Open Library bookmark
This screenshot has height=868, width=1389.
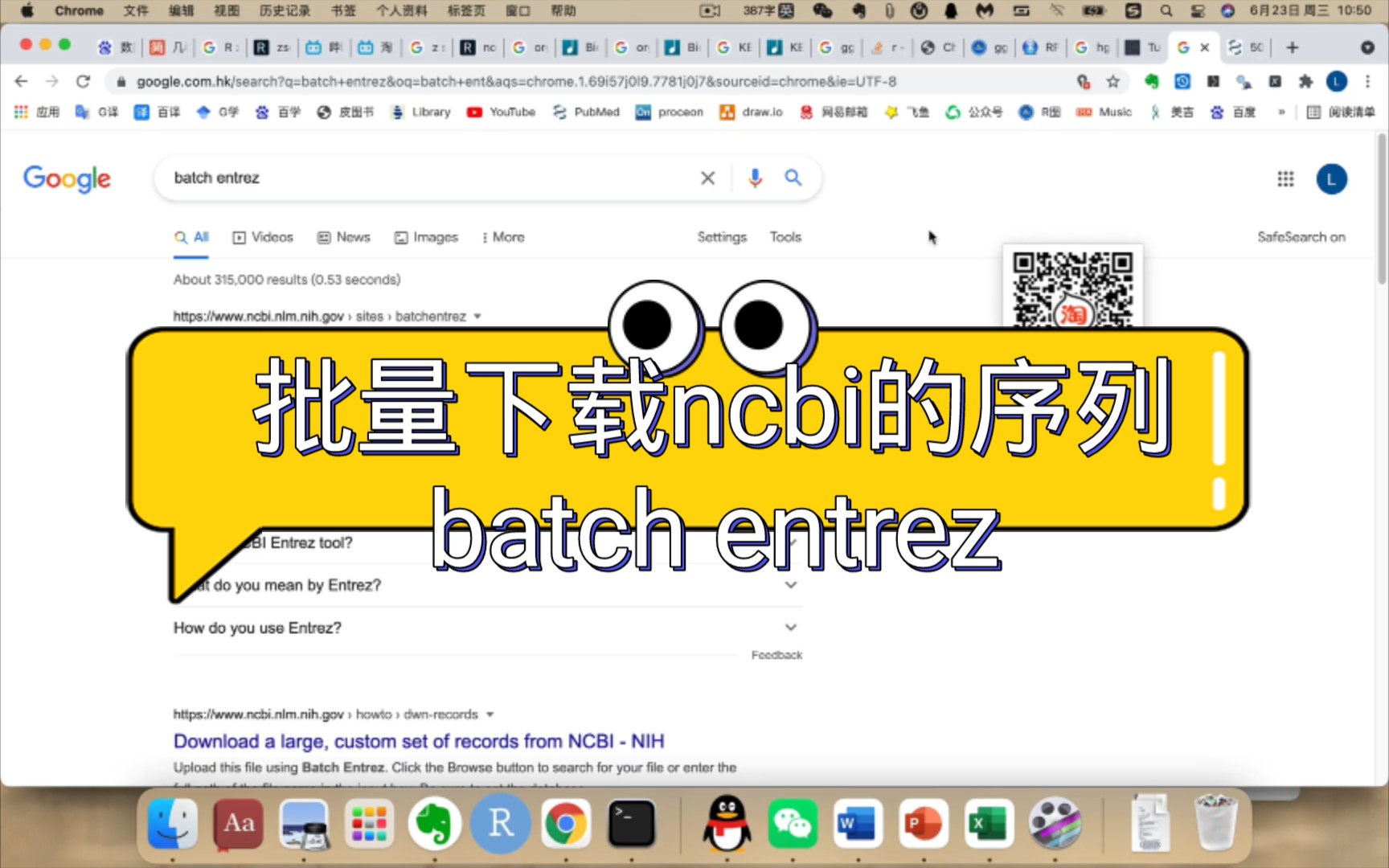(420, 112)
